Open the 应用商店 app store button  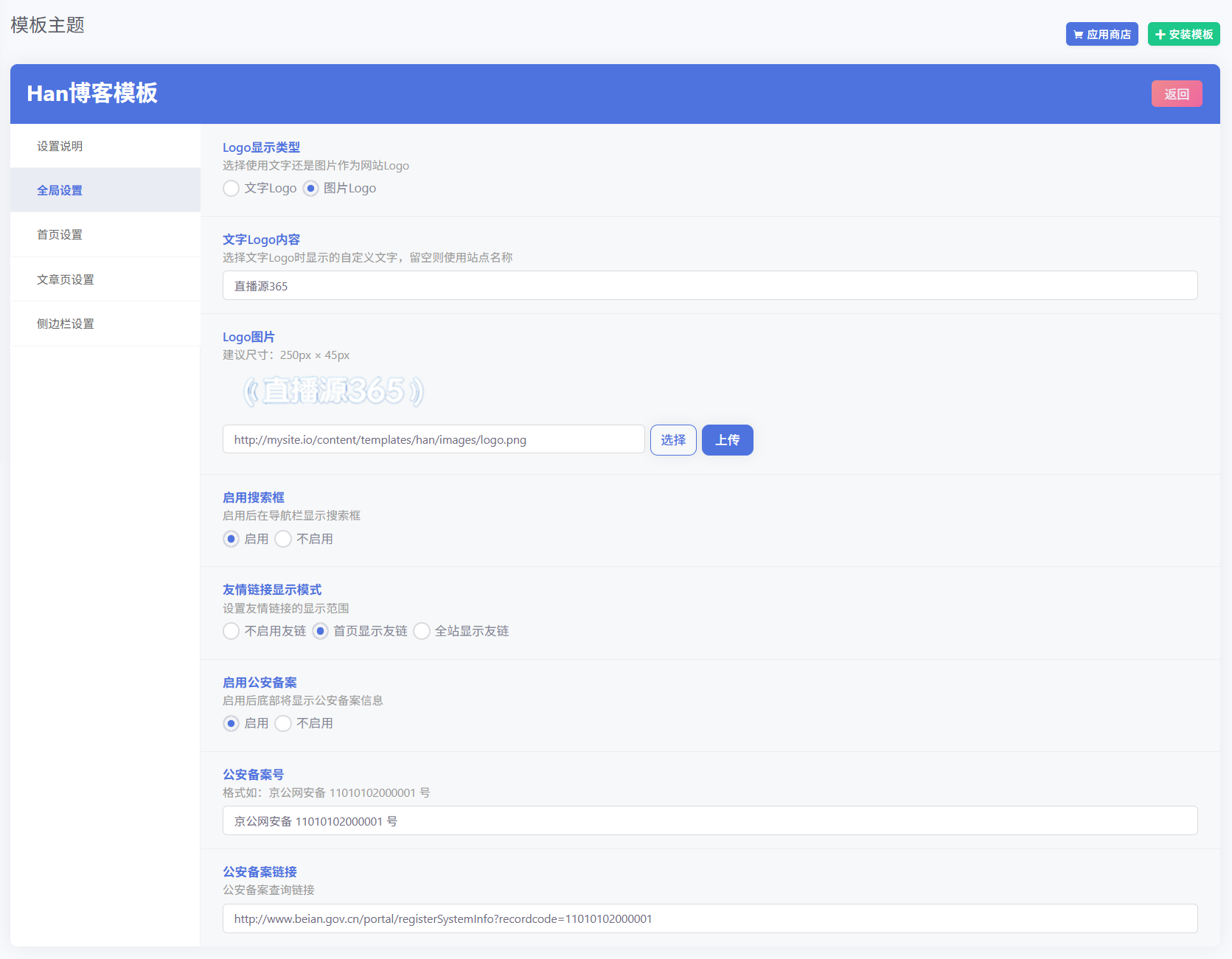pyautogui.click(x=1102, y=34)
